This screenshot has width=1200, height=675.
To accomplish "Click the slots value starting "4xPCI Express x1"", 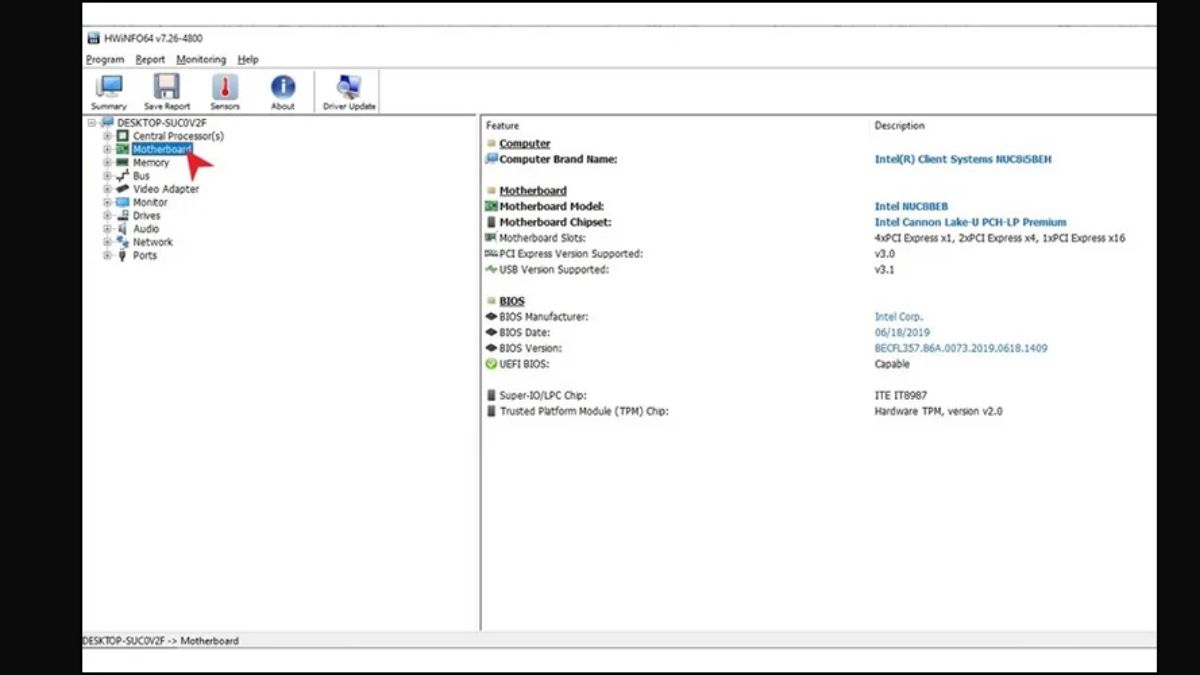I will (1000, 238).
